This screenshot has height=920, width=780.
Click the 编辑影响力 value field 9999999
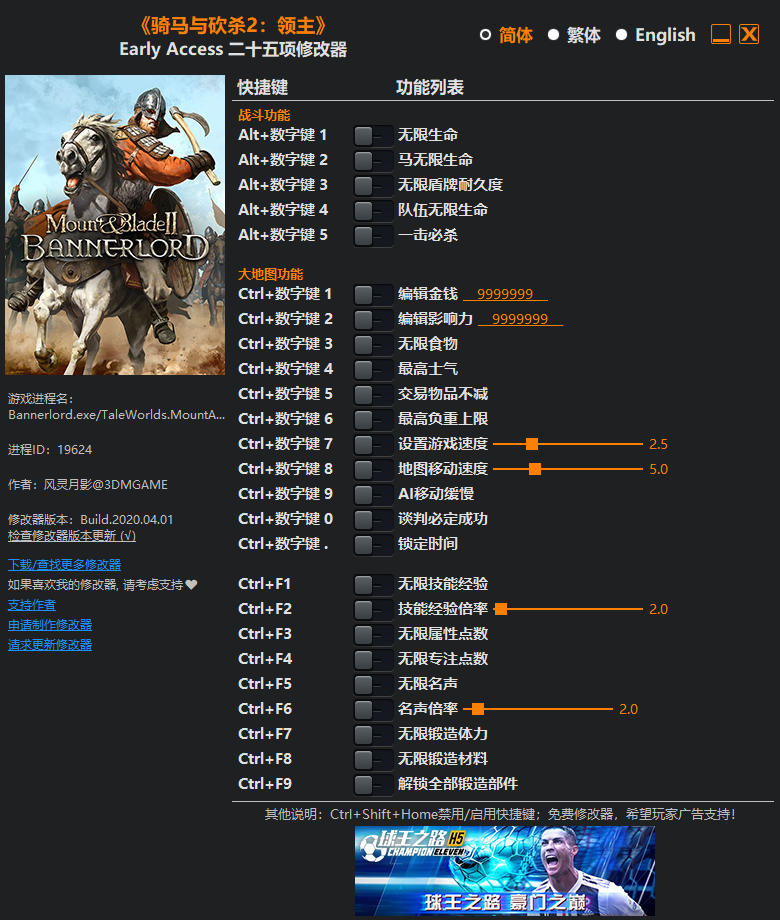coord(520,319)
